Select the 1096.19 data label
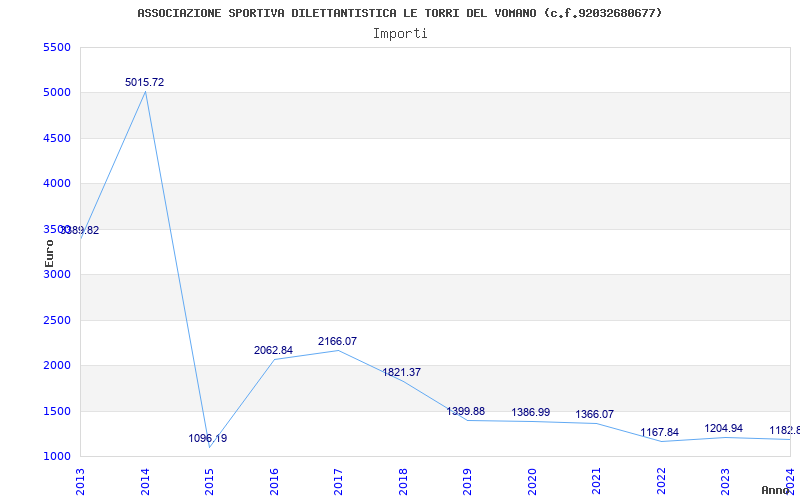The height and width of the screenshot is (500, 800). [208, 438]
